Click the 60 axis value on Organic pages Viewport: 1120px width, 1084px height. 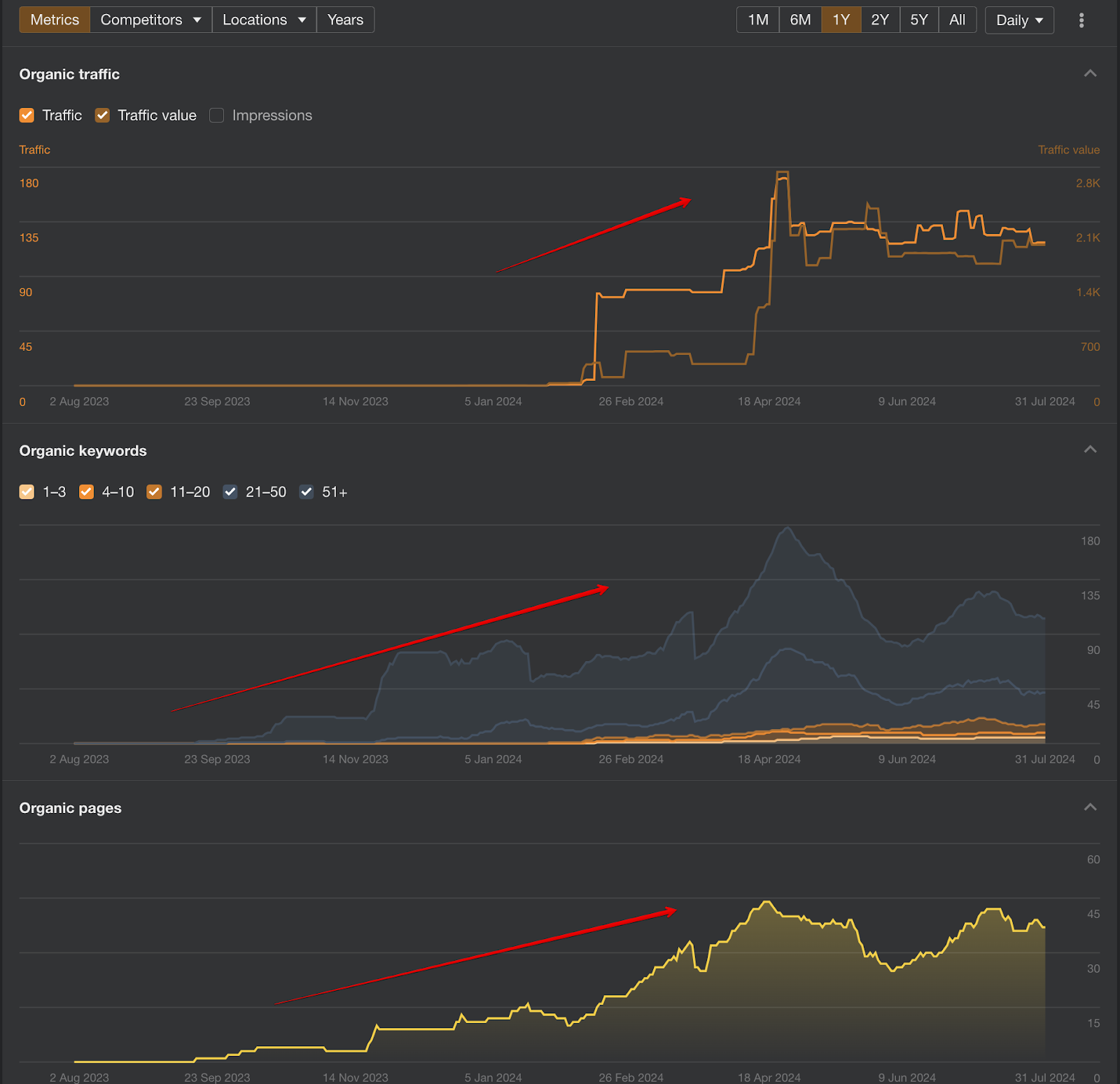[1093, 859]
